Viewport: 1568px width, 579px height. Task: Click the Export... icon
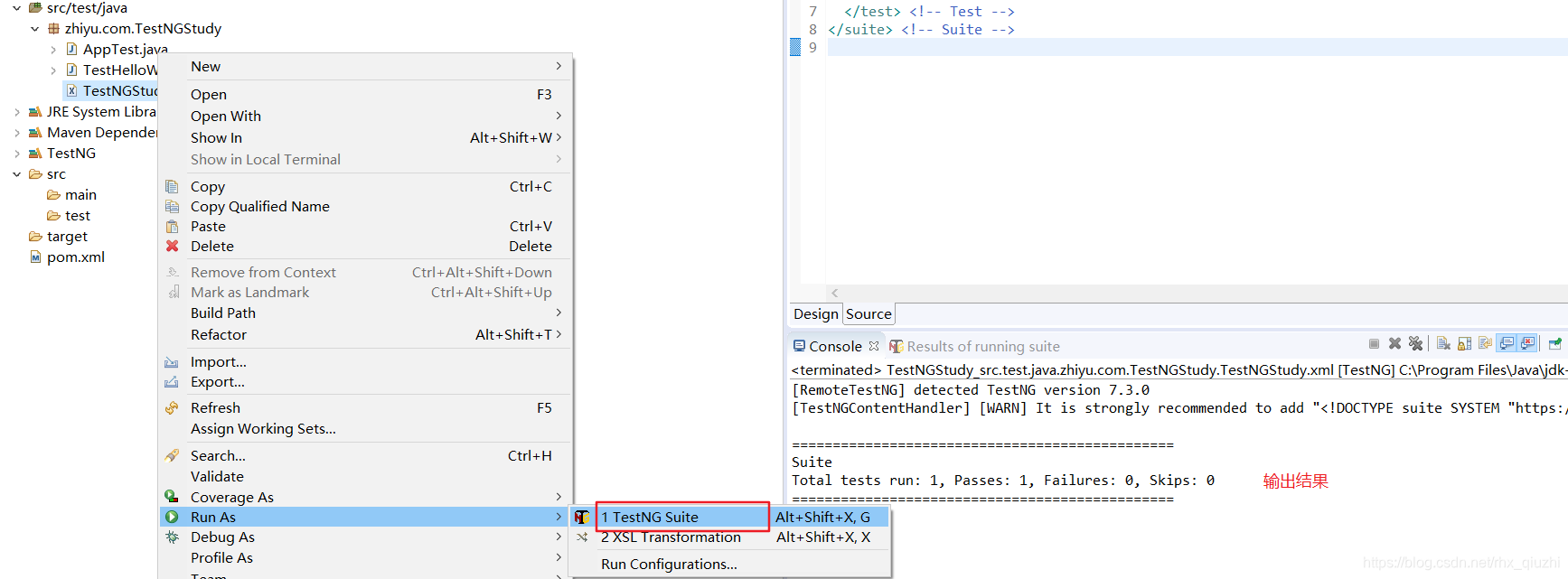point(172,382)
